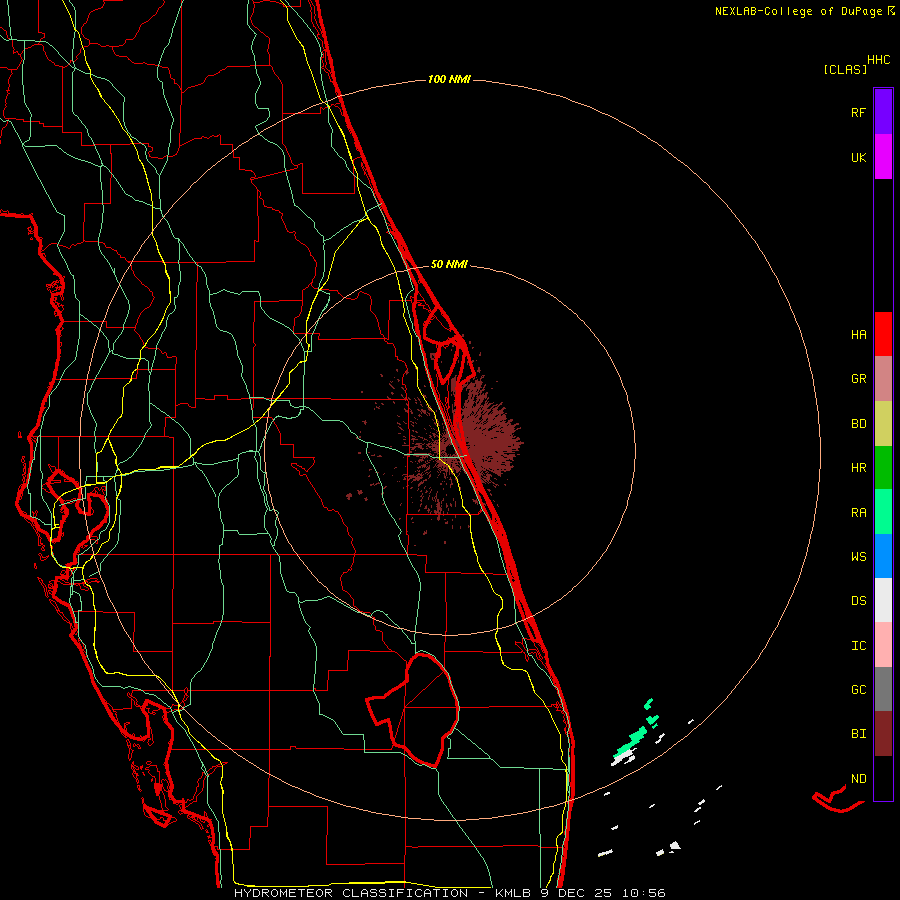Viewport: 900px width, 900px height.
Task: Click the IC legend label
Action: pos(858,646)
